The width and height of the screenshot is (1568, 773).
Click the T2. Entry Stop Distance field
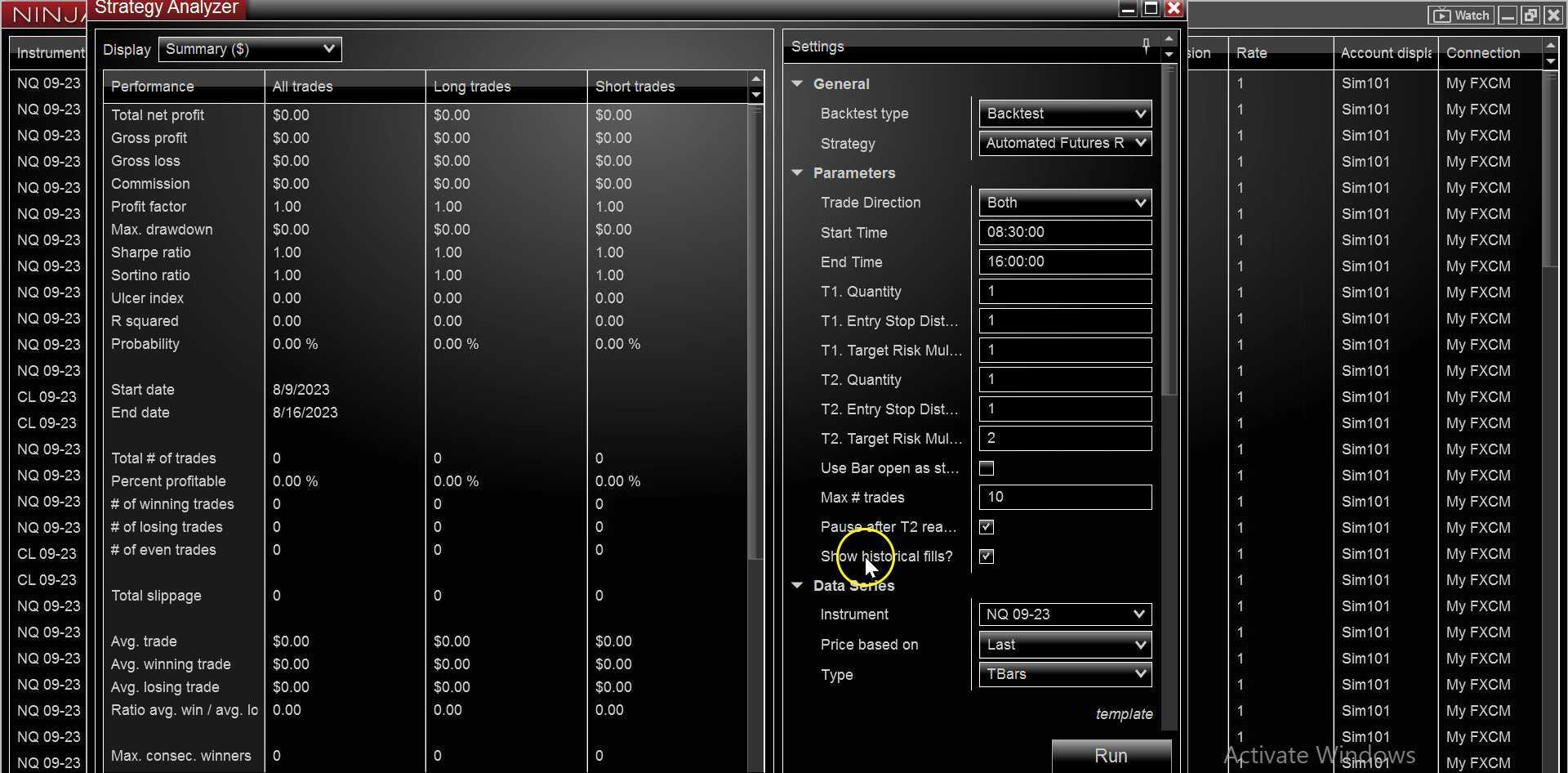click(x=1065, y=409)
